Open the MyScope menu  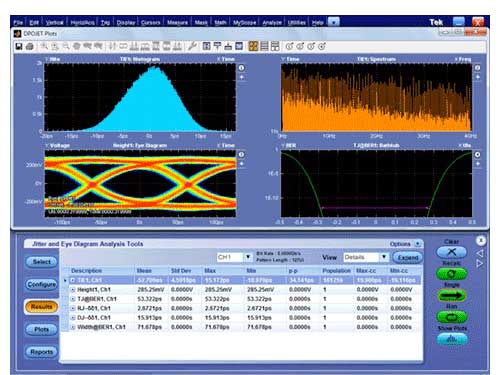point(245,23)
